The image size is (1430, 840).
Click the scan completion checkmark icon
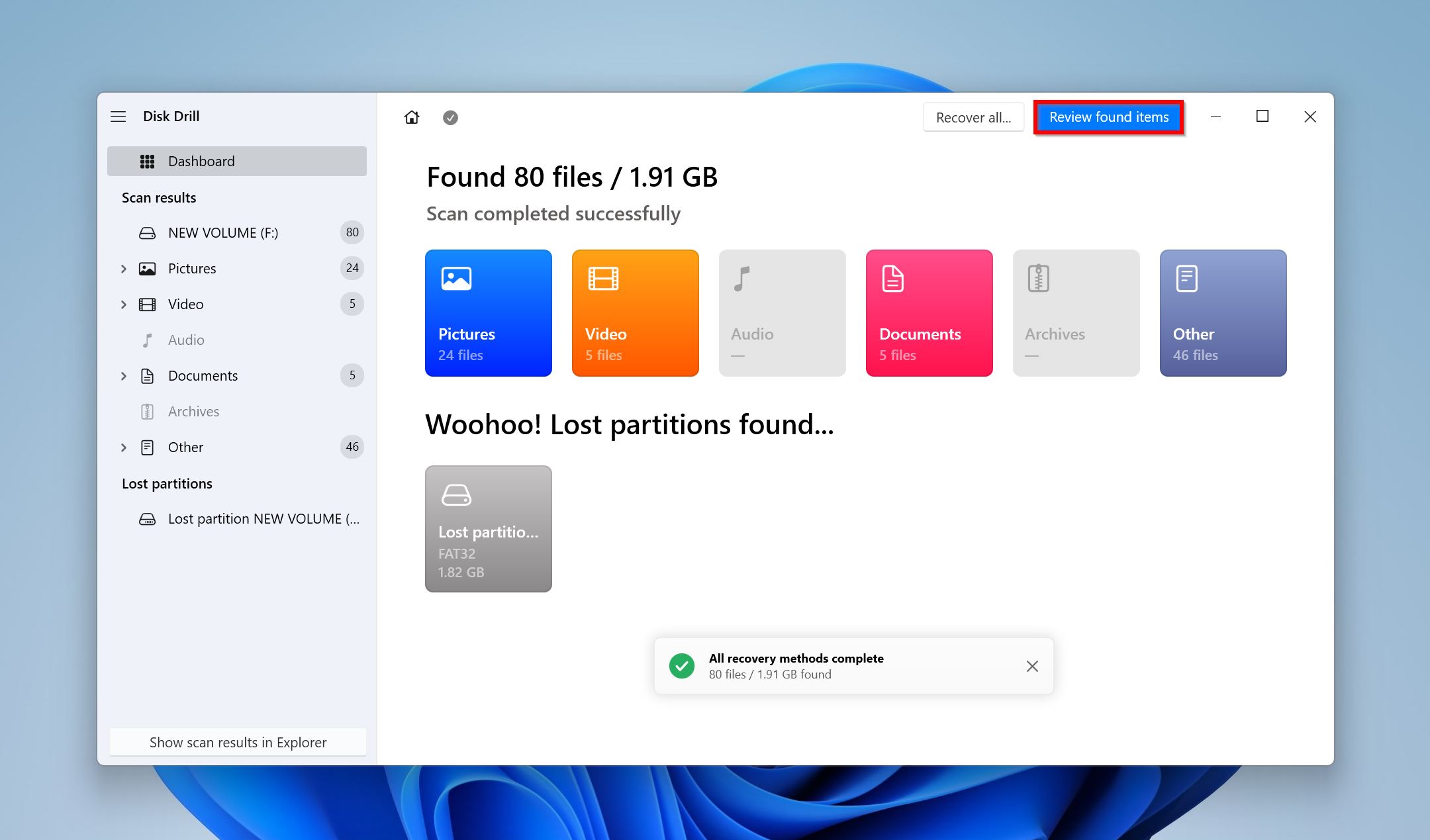click(450, 117)
